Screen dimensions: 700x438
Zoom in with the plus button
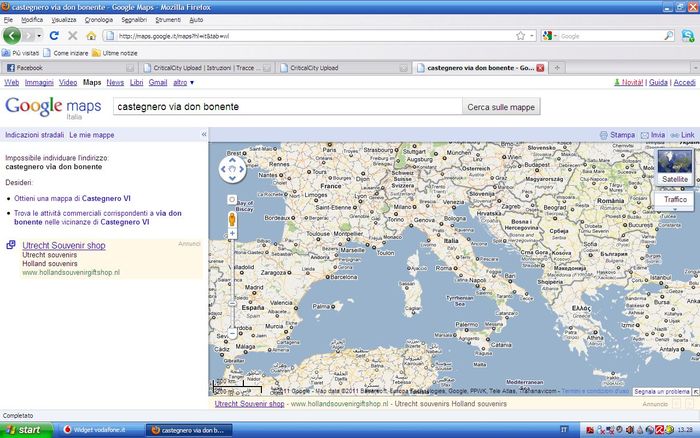pyautogui.click(x=232, y=234)
